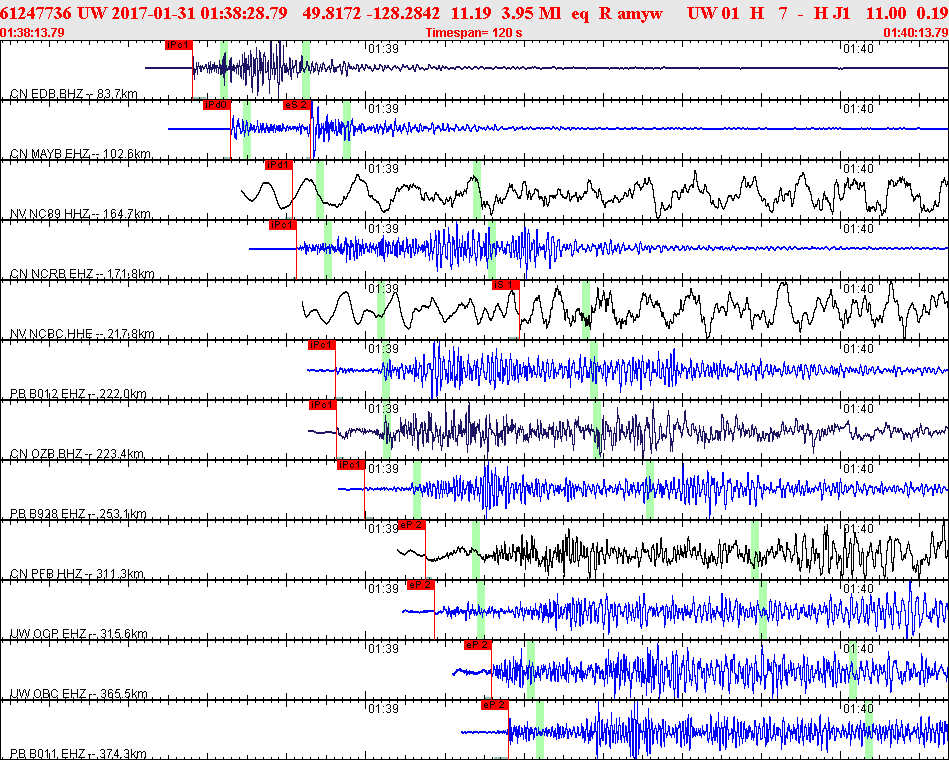The height and width of the screenshot is (760, 949).
Task: Click station label UW OCP EHZ 315.6km
Action: [x=79, y=634]
